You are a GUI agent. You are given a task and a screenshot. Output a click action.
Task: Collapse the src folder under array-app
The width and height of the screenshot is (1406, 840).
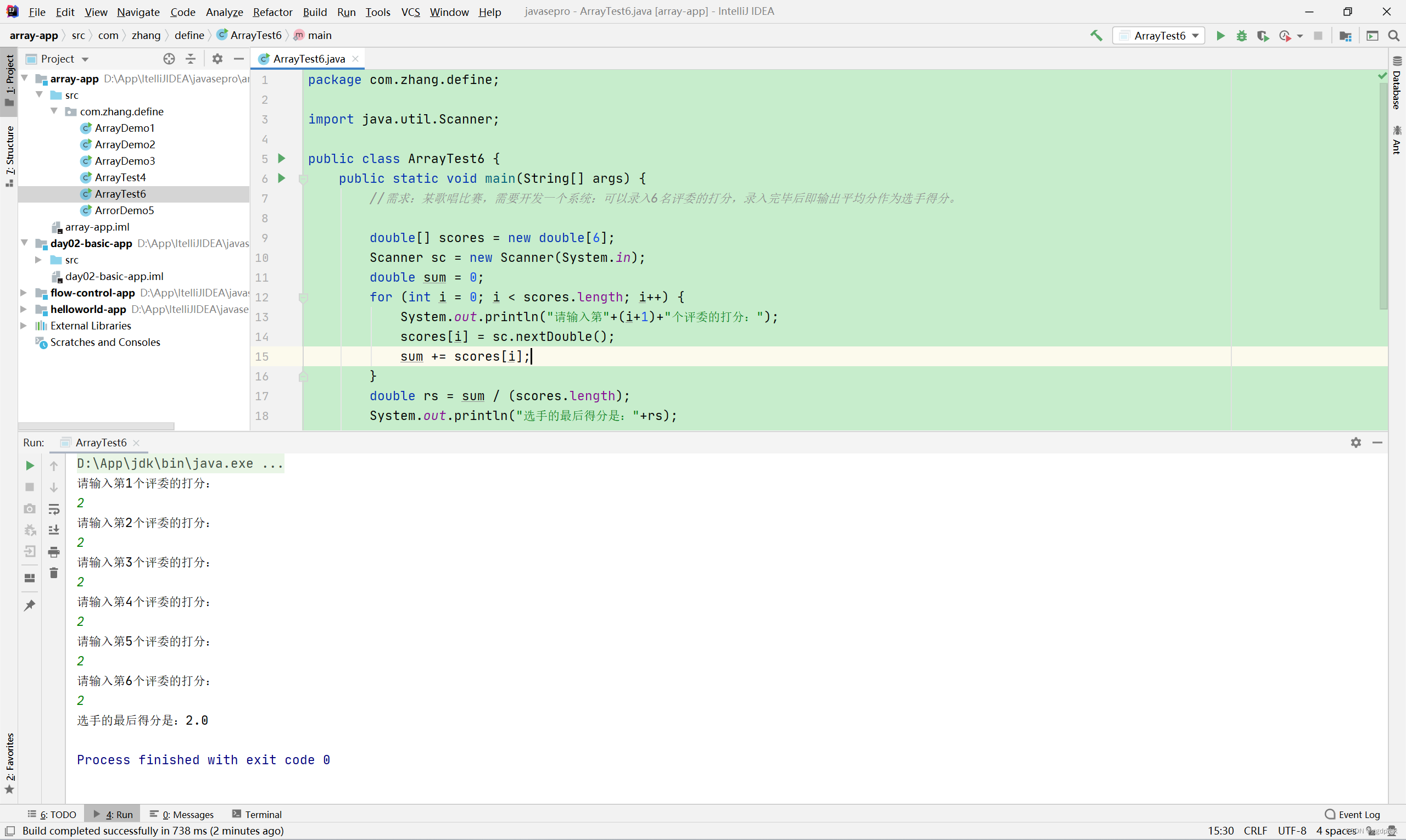coord(39,94)
